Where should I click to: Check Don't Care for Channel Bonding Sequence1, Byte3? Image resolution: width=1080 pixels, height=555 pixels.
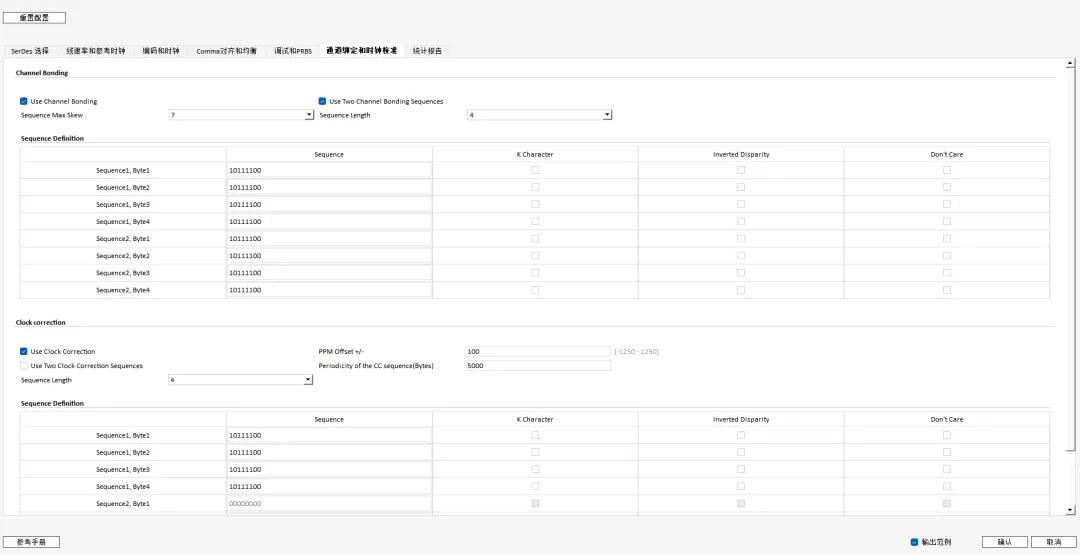[x=947, y=205]
